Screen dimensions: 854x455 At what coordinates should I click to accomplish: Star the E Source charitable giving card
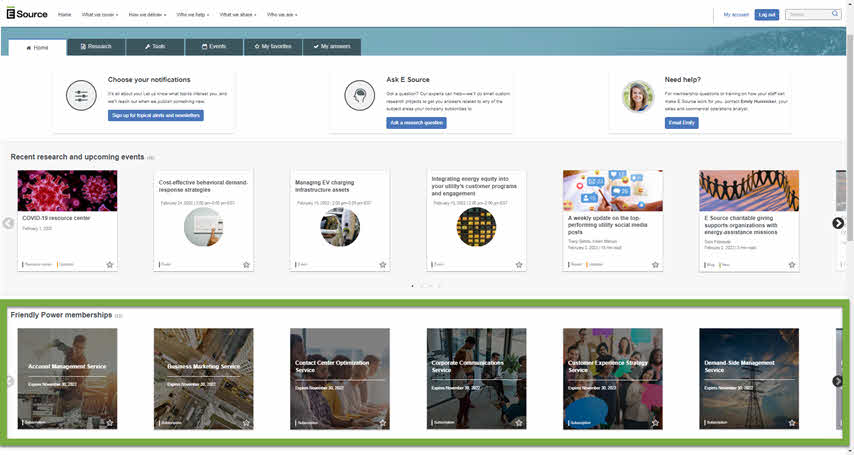click(792, 265)
